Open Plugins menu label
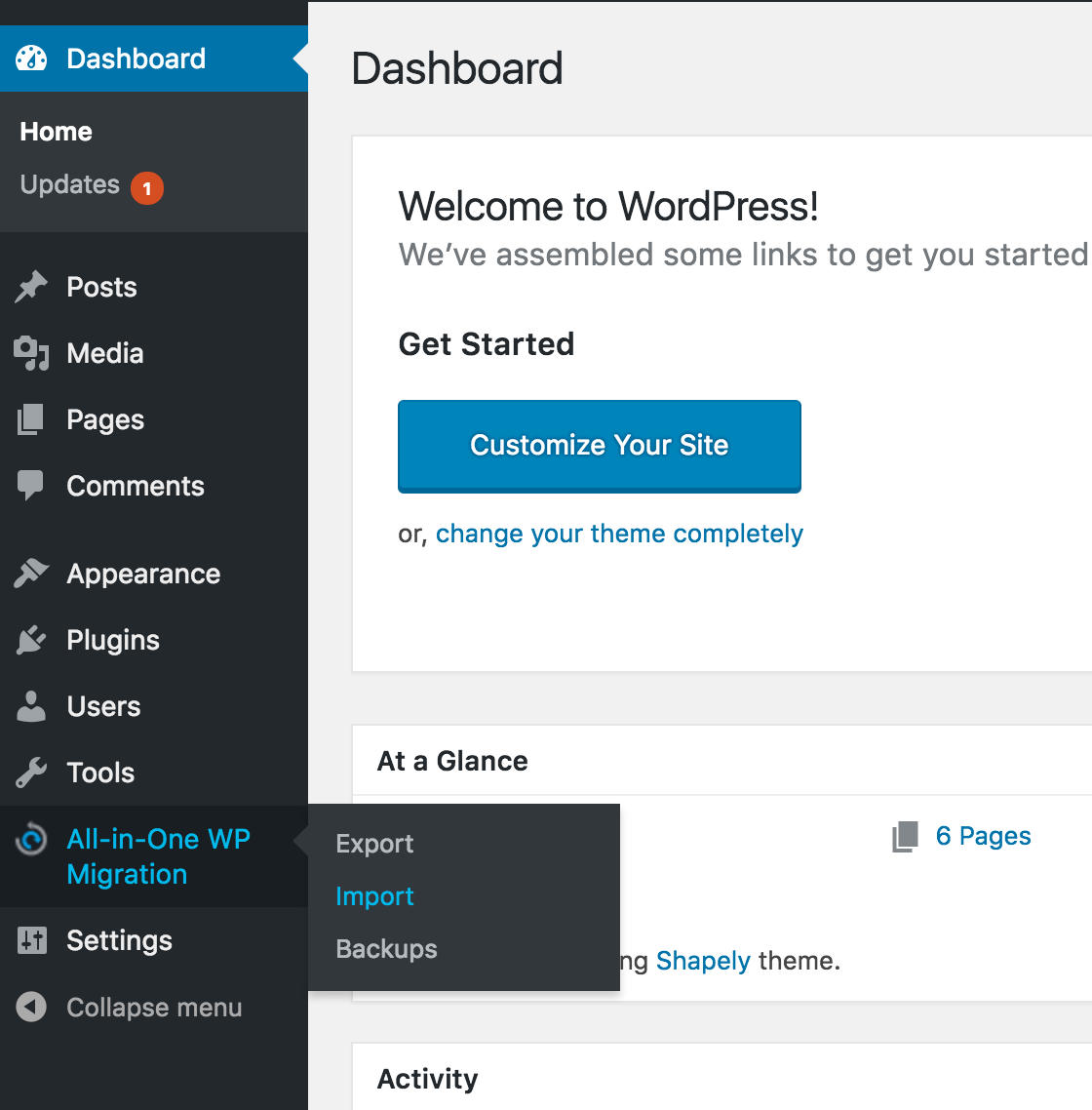Image resolution: width=1092 pixels, height=1110 pixels. click(x=112, y=641)
